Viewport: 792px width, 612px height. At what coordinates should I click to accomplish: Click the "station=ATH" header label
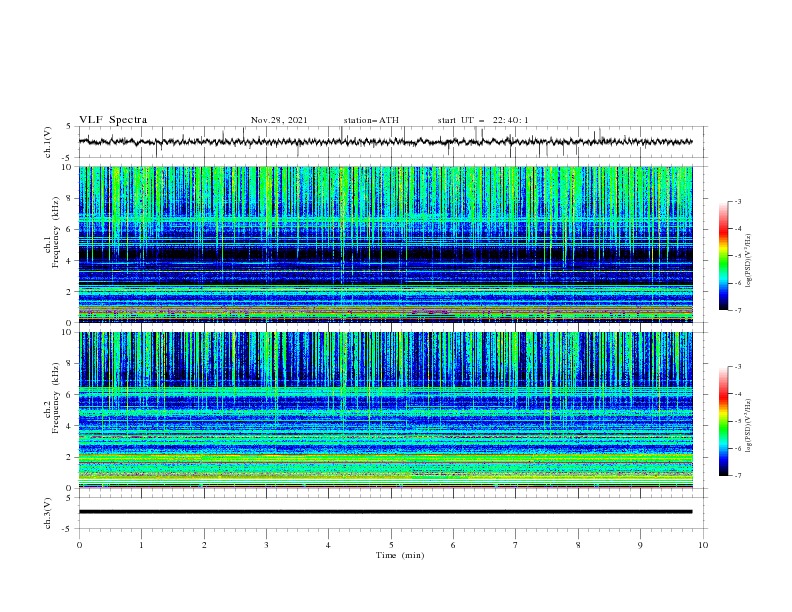pyautogui.click(x=371, y=120)
